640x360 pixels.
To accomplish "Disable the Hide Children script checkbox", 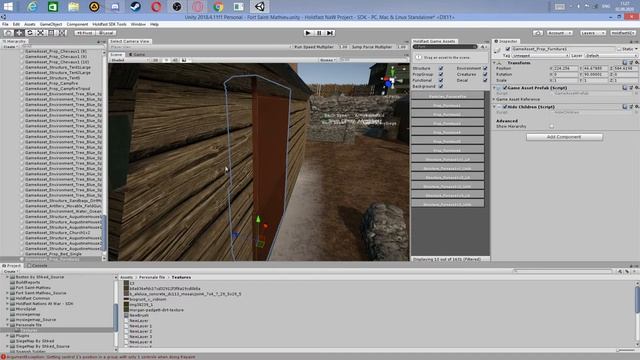I will pos(505,107).
